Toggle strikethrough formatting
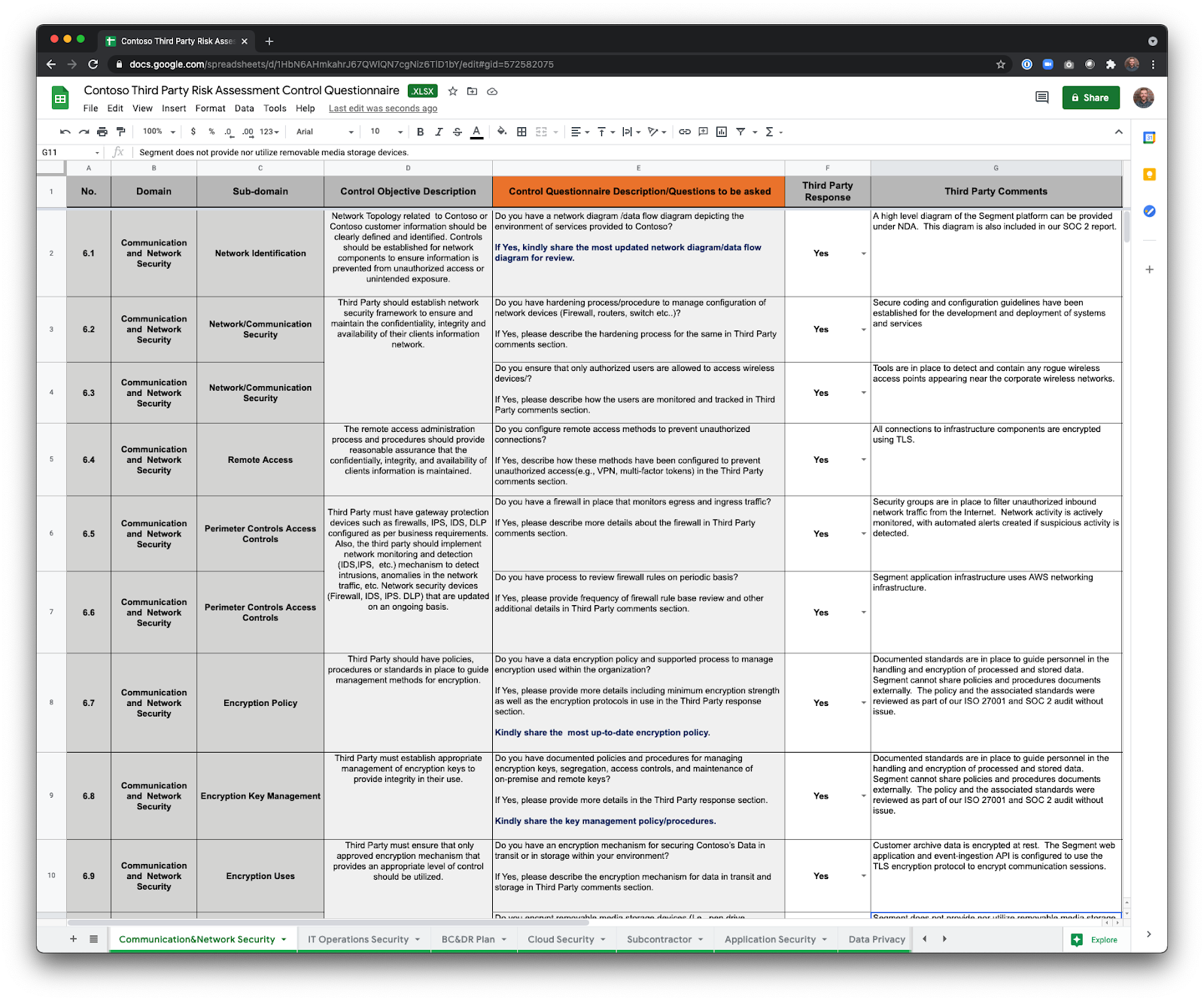The width and height of the screenshot is (1204, 1001). [x=458, y=132]
